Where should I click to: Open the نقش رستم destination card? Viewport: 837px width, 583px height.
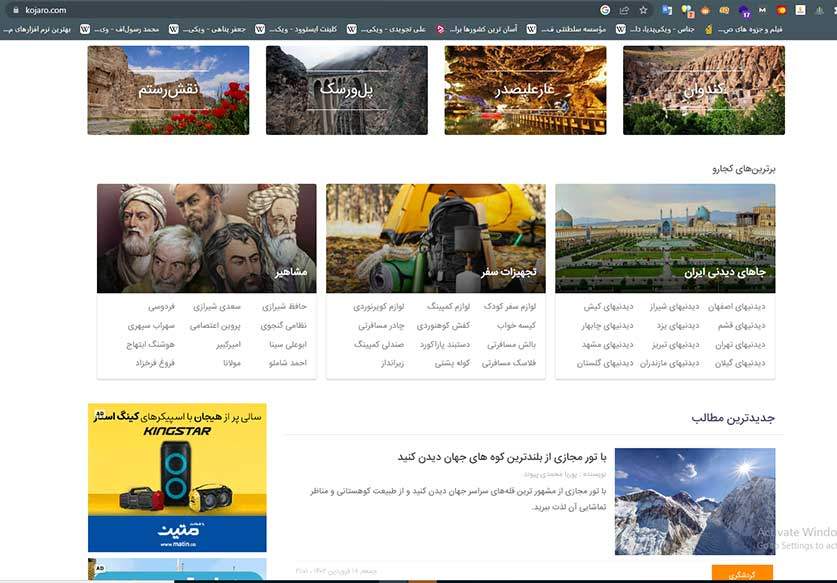tap(168, 90)
